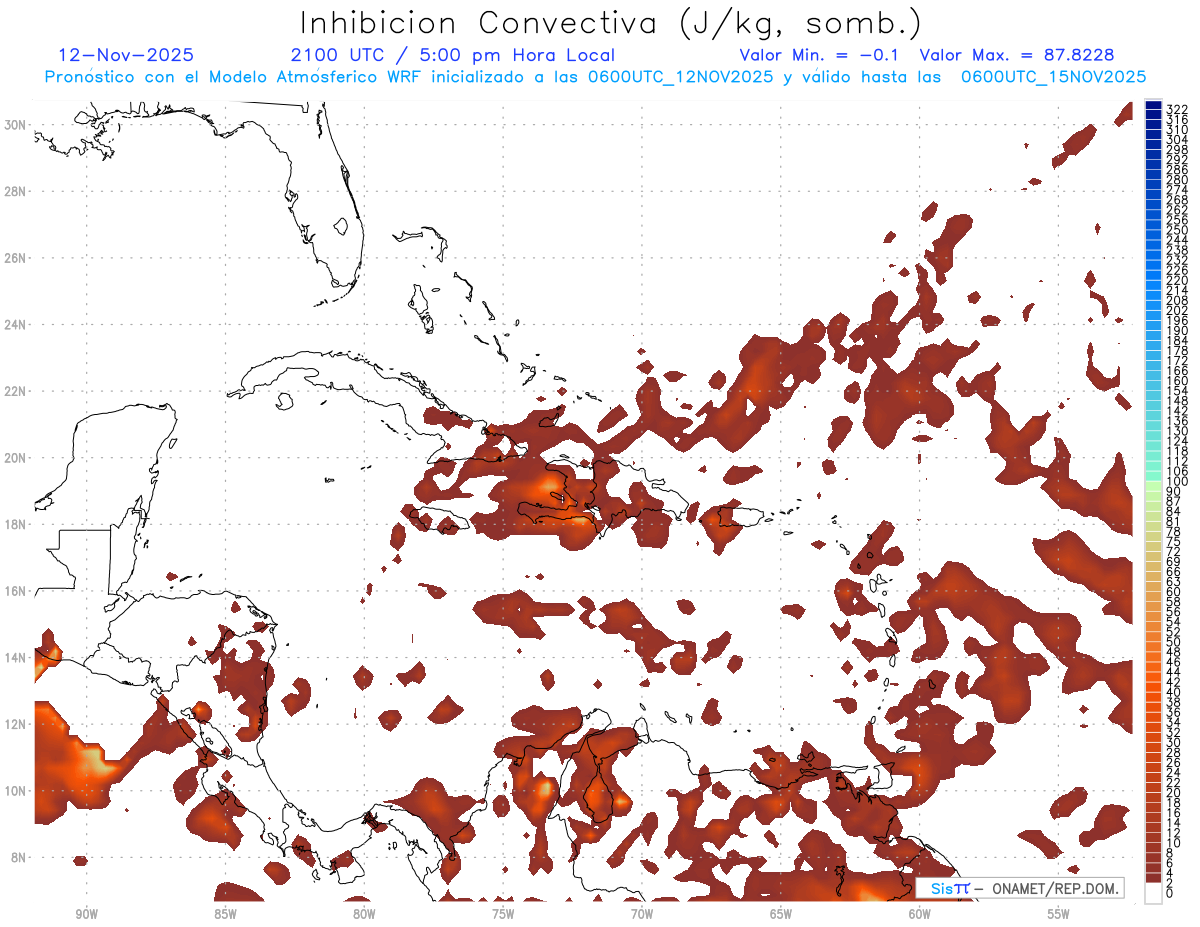The height and width of the screenshot is (927, 1200).
Task: Click the "0600UTC_15NOV2025" valid-until timestamp
Action: [1053, 77]
